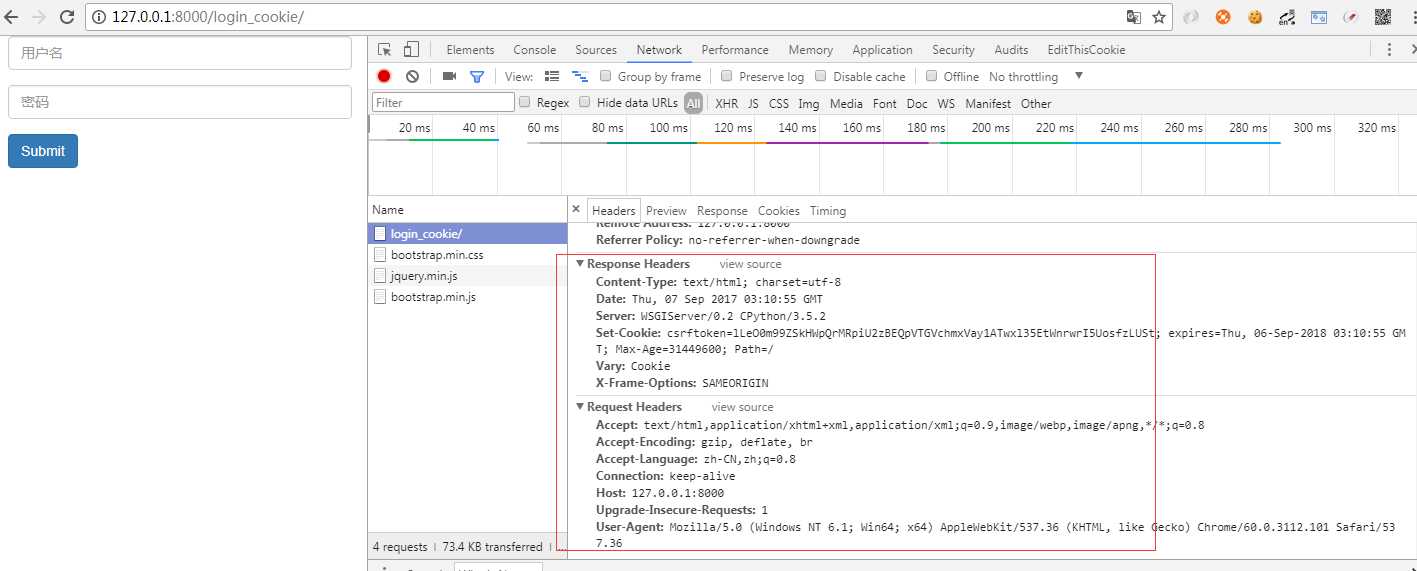Open the Timing tab of request
The width and height of the screenshot is (1417, 571).
click(828, 211)
